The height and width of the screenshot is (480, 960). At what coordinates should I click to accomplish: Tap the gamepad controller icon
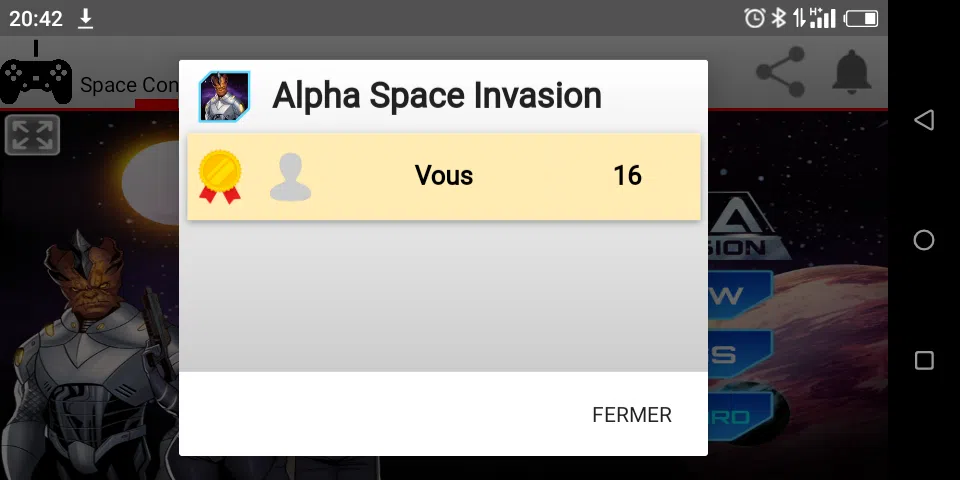point(36,78)
